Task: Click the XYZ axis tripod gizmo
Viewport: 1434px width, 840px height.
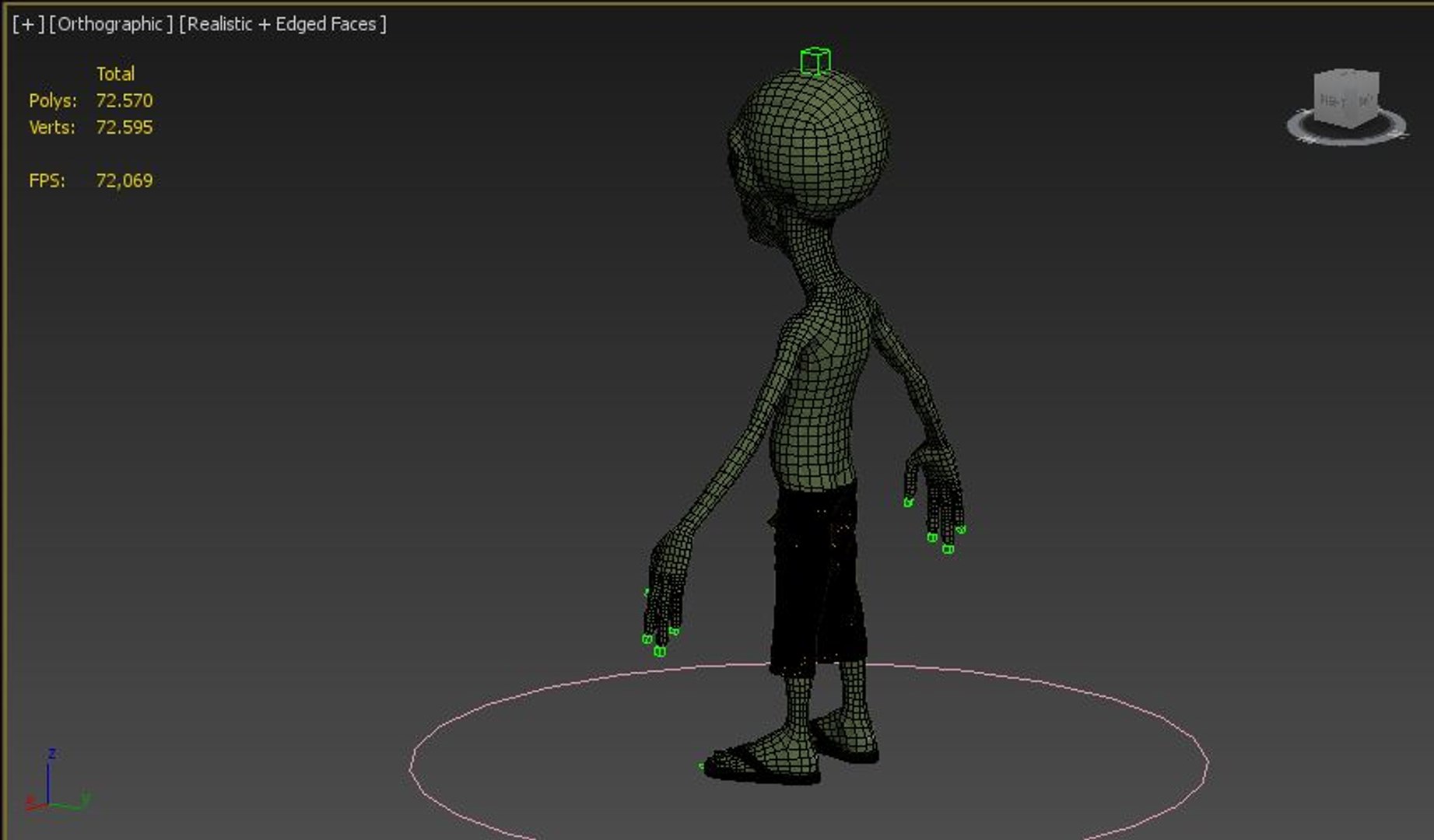Action: pos(57,780)
